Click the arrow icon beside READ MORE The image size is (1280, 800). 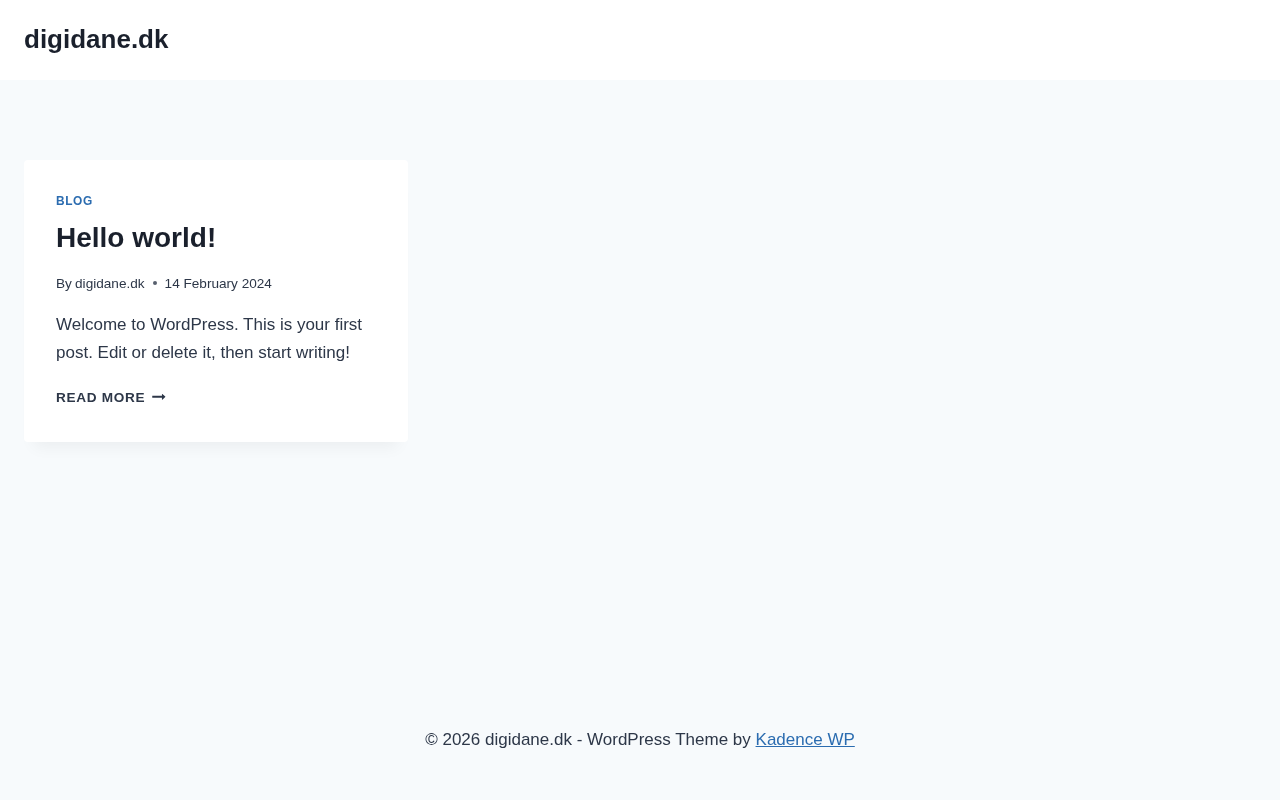click(x=159, y=398)
